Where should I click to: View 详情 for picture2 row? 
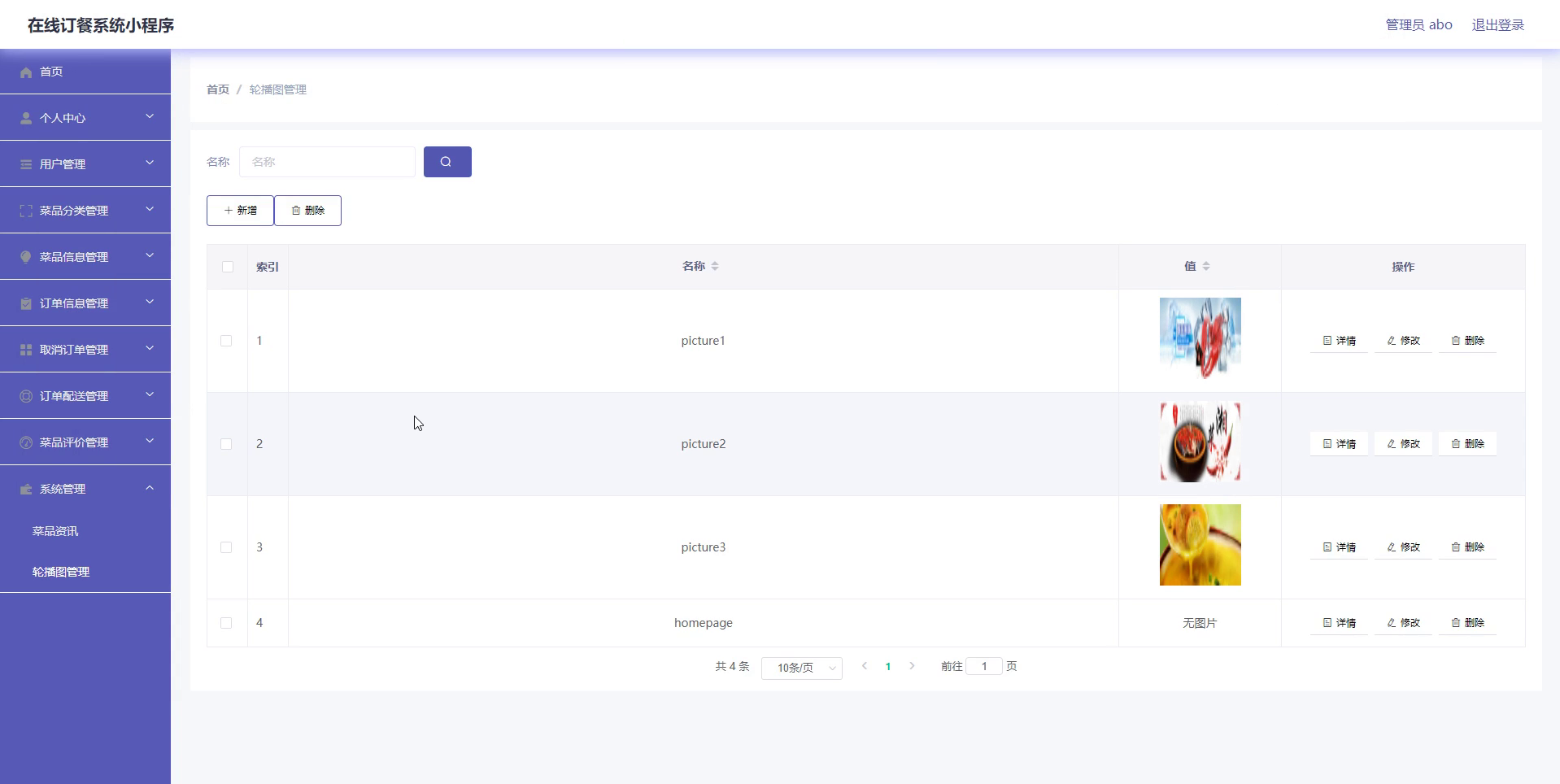click(x=1339, y=444)
